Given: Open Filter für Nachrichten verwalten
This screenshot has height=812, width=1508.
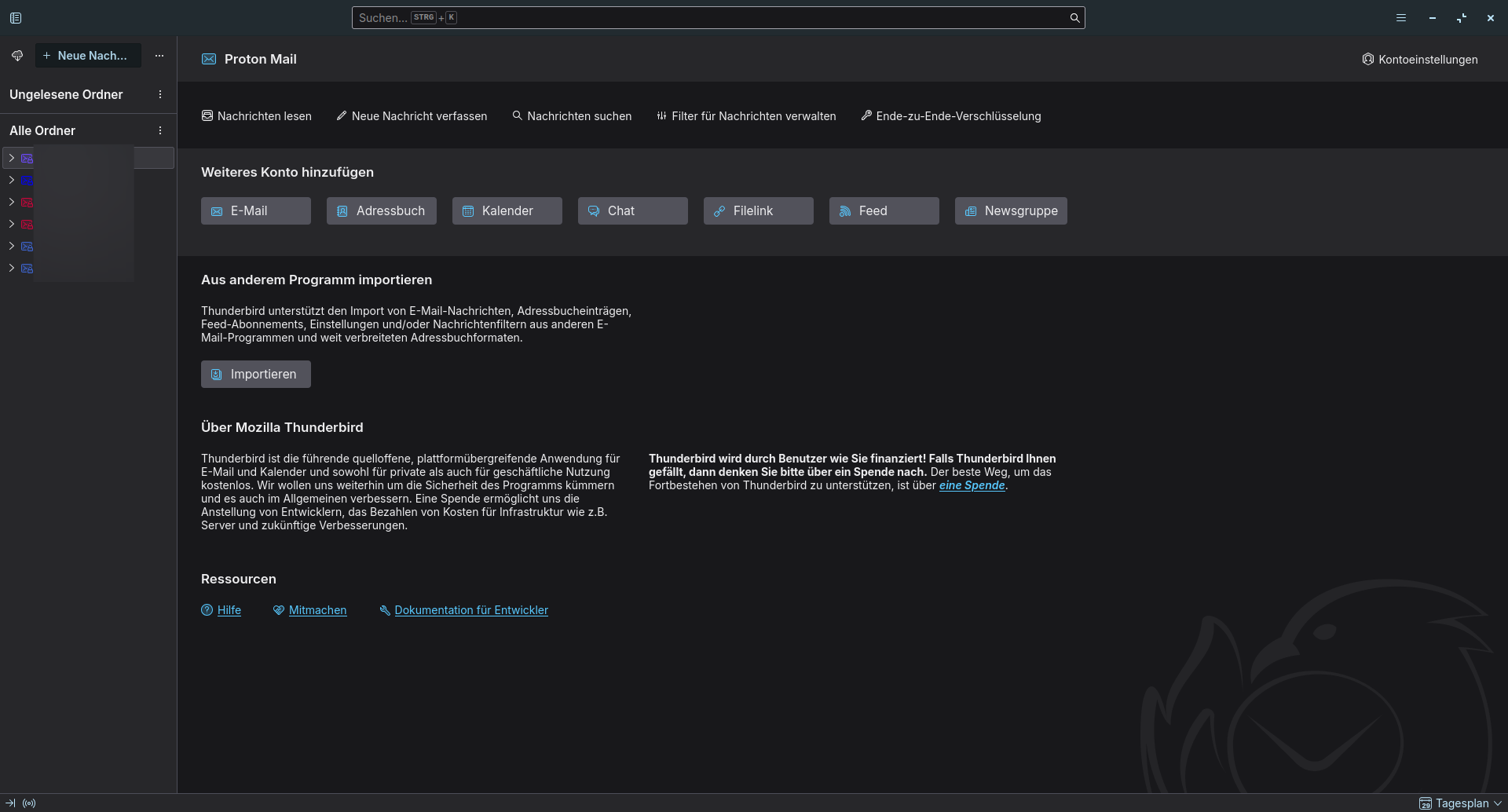Looking at the screenshot, I should pyautogui.click(x=746, y=116).
